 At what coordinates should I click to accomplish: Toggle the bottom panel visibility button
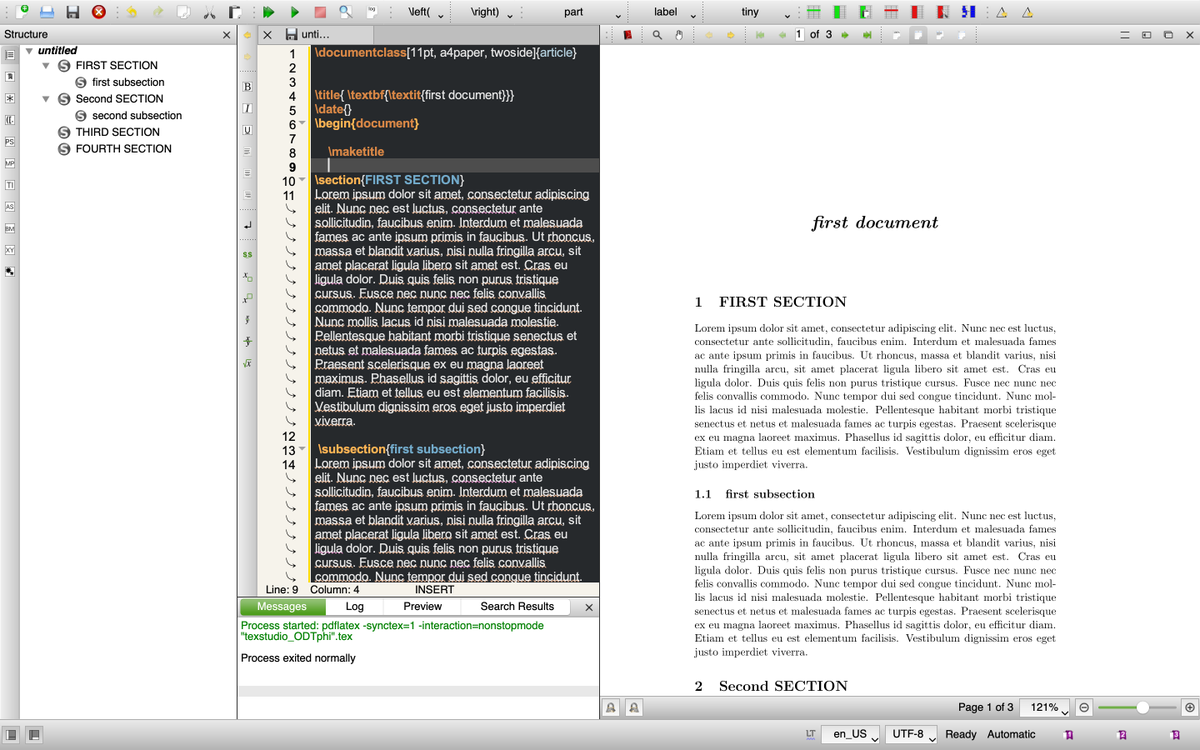coord(33,735)
